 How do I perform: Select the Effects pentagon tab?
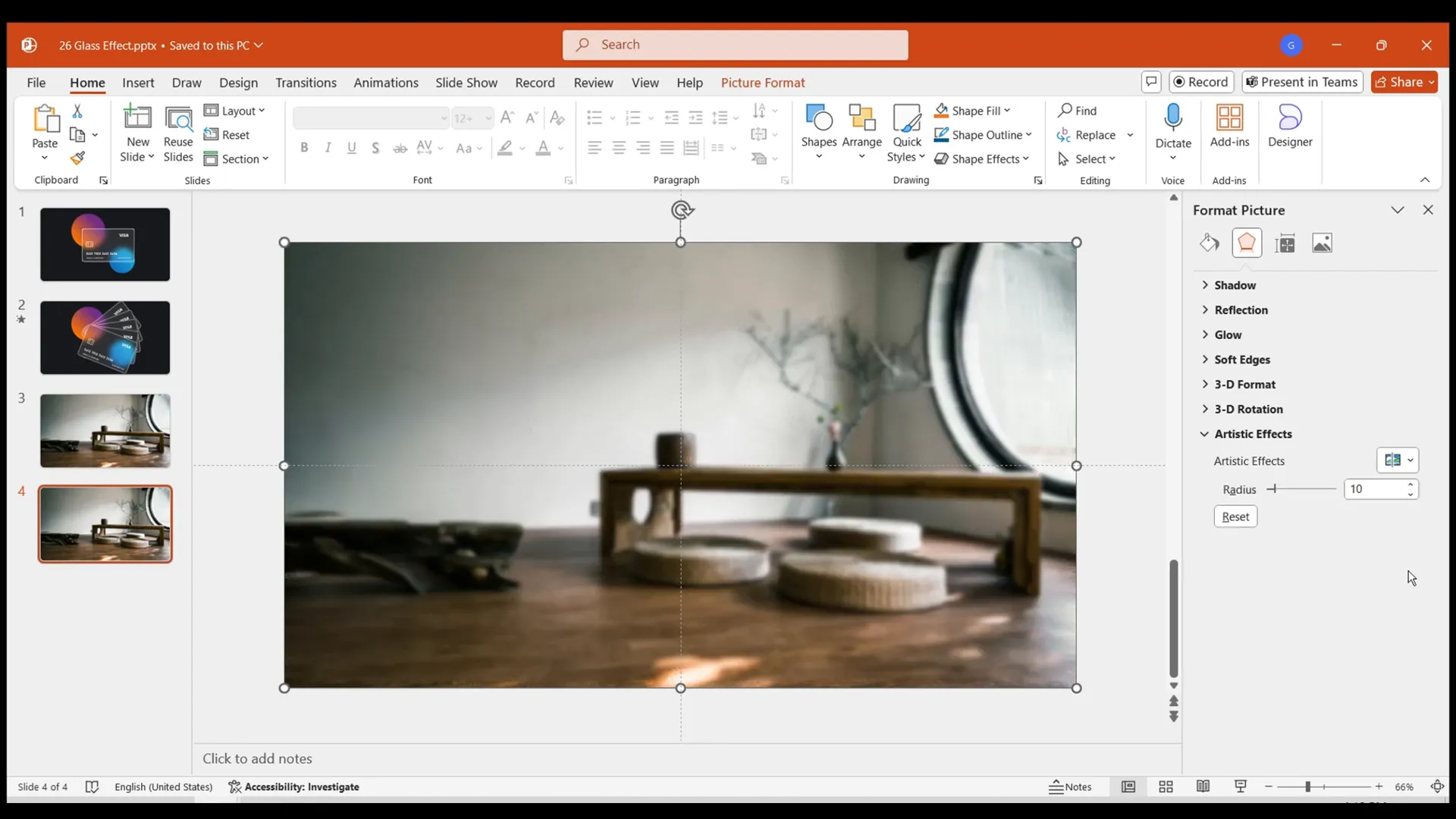coord(1247,243)
